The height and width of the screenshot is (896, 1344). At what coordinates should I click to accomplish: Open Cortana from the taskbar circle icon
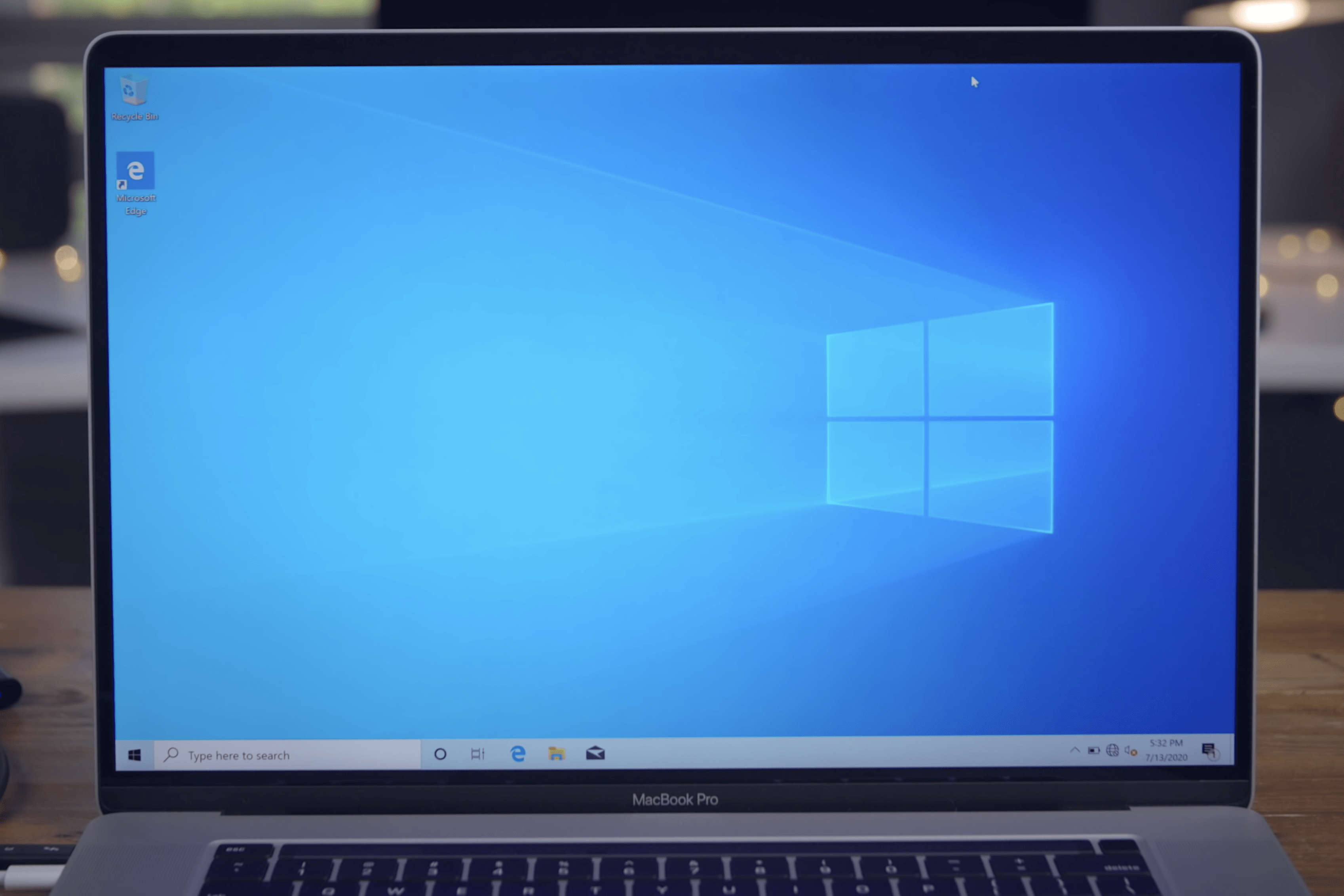440,754
